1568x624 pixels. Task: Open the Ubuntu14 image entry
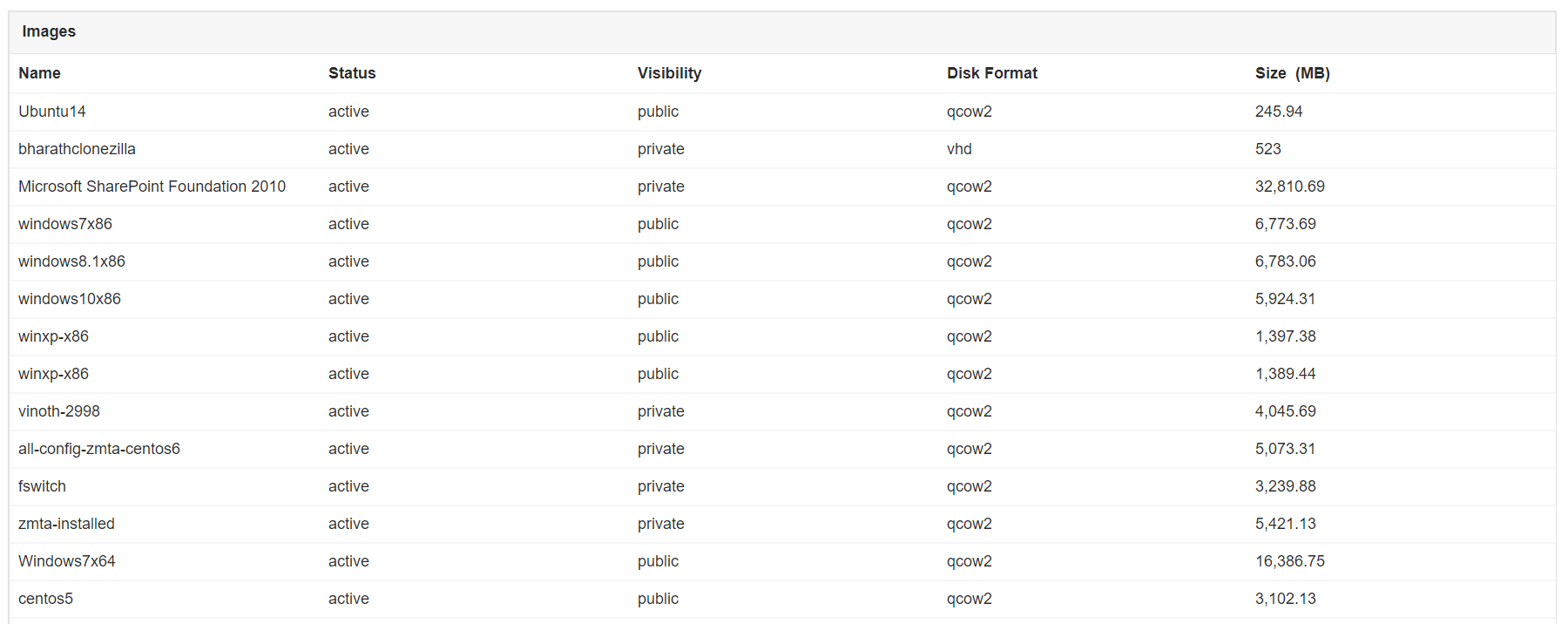click(x=52, y=112)
